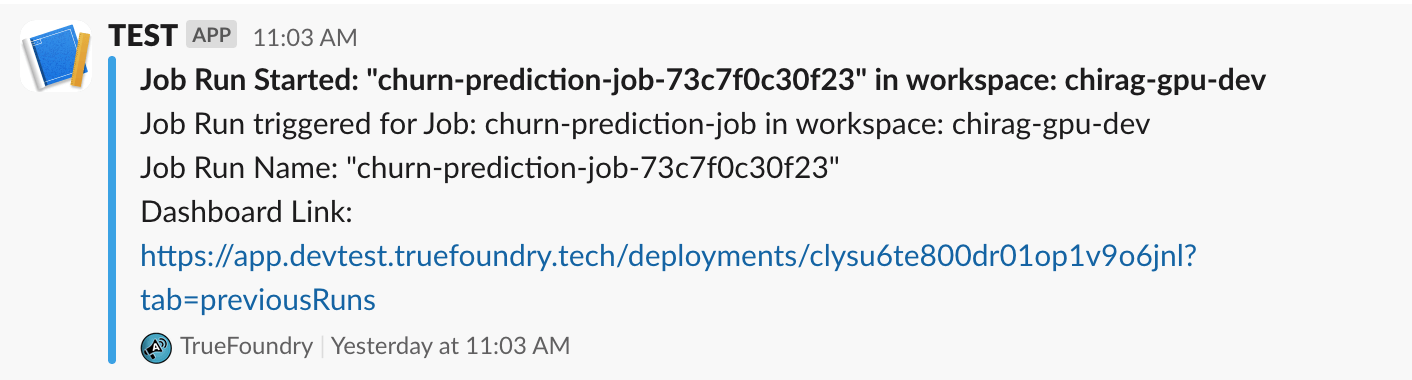Click the 'Dashboard Link:' label

pos(243,212)
